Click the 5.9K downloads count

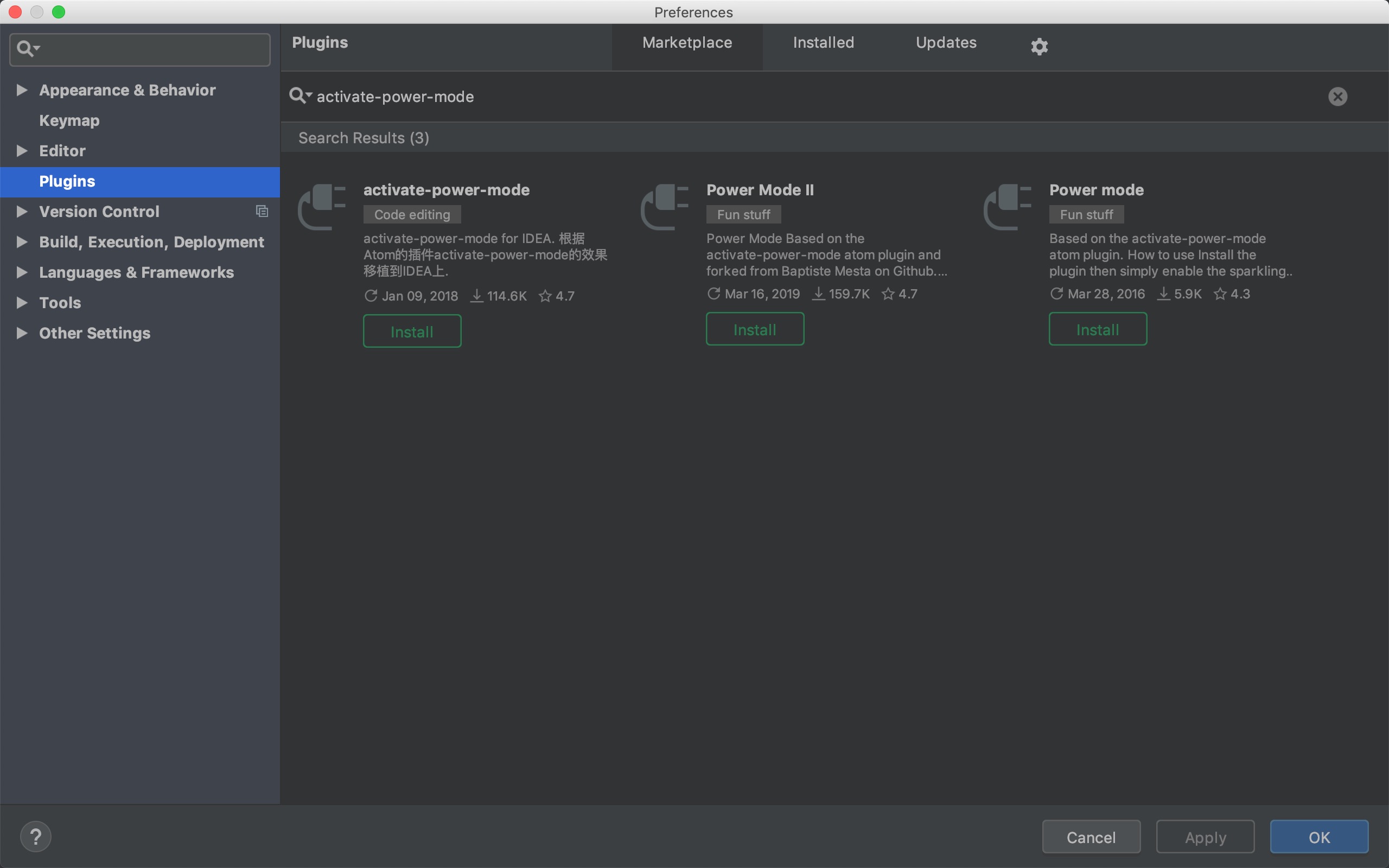point(1188,294)
